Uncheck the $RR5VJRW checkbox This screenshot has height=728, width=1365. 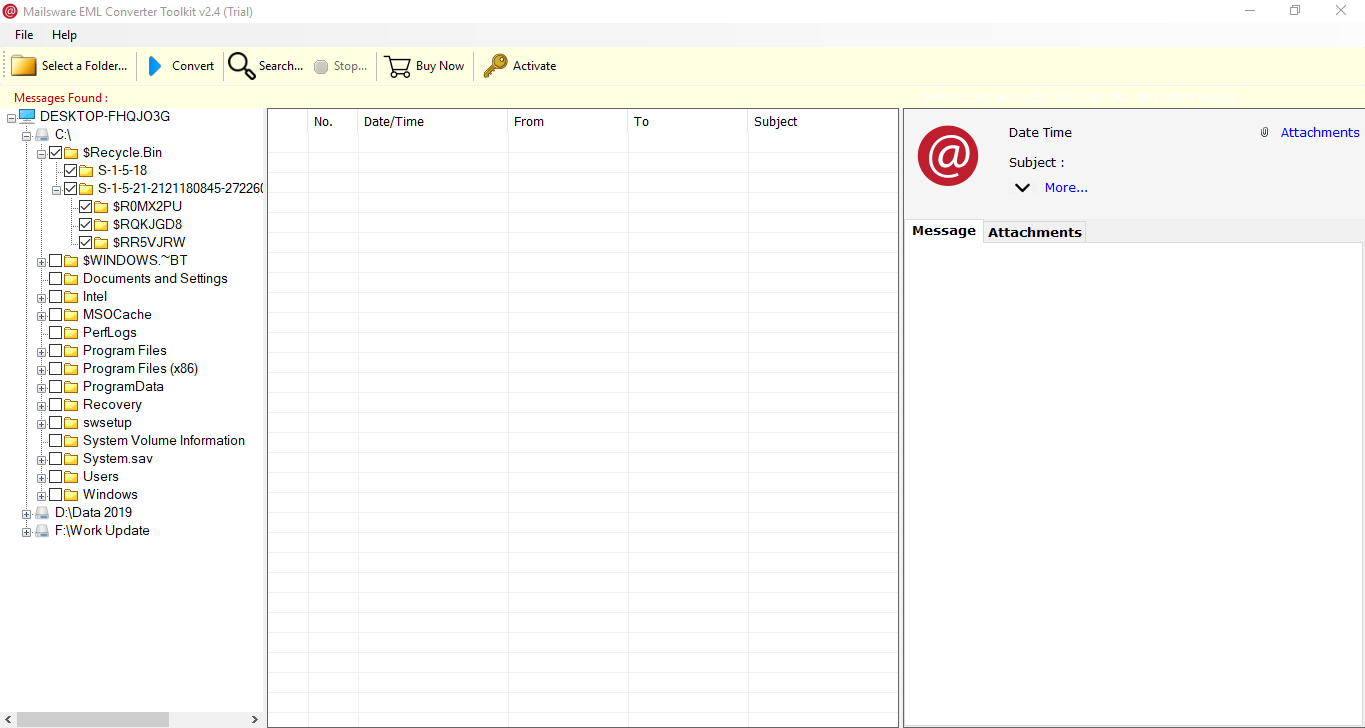[86, 242]
